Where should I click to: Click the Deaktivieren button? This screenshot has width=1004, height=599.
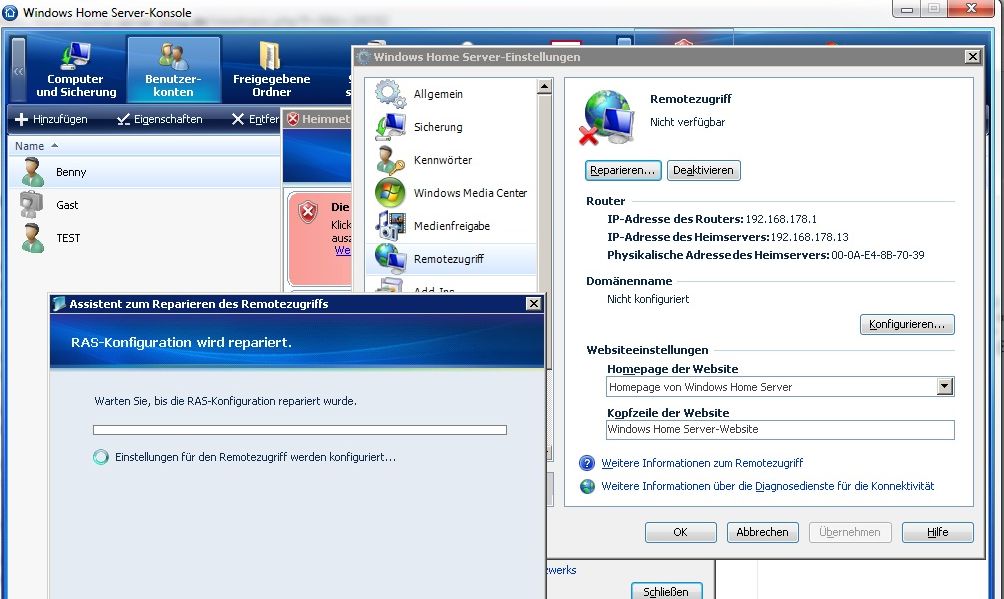coord(704,170)
